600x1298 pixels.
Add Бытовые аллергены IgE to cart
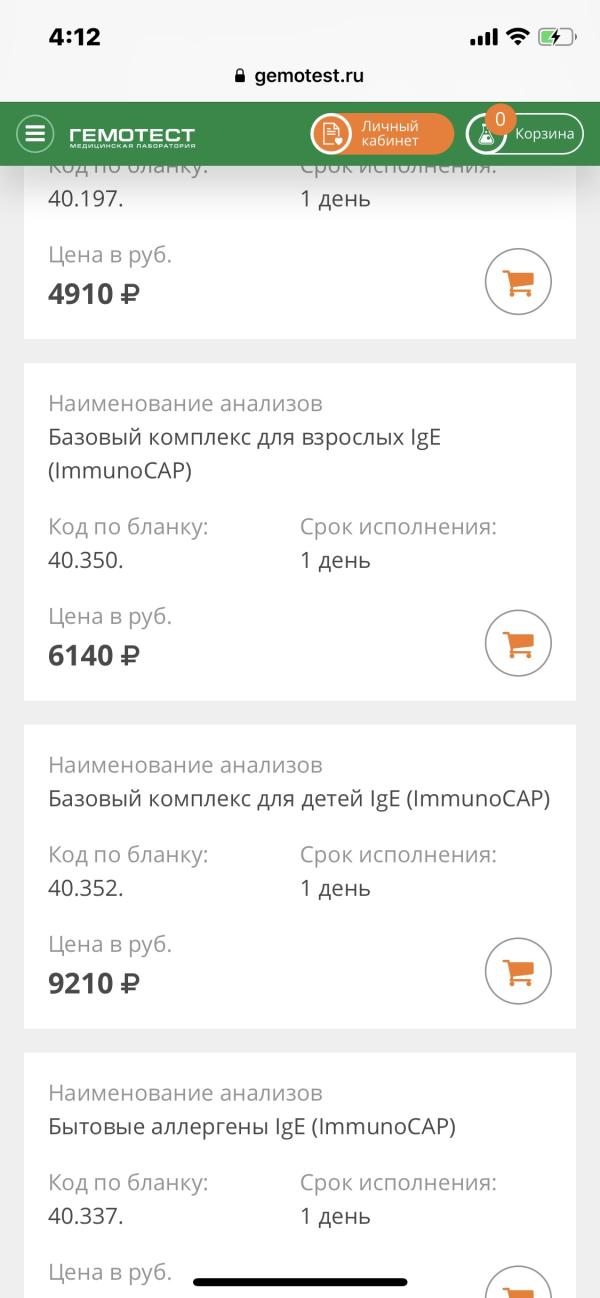point(518,1285)
